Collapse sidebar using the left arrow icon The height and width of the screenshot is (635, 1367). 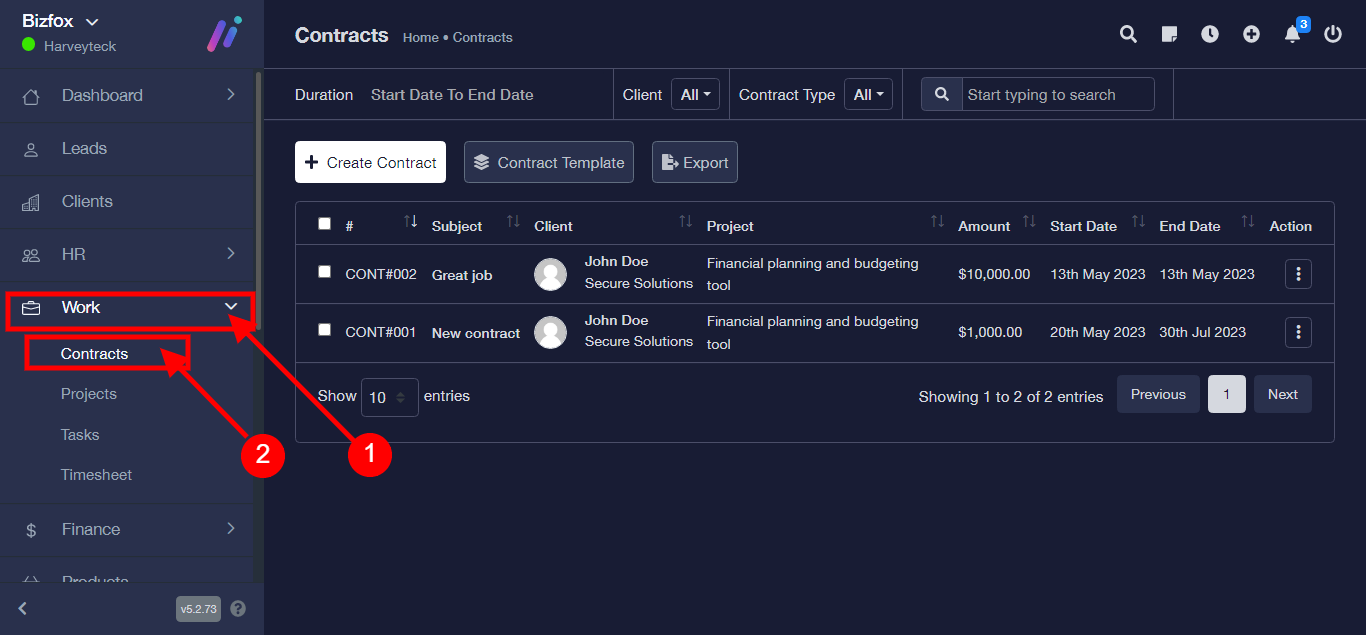click(23, 608)
